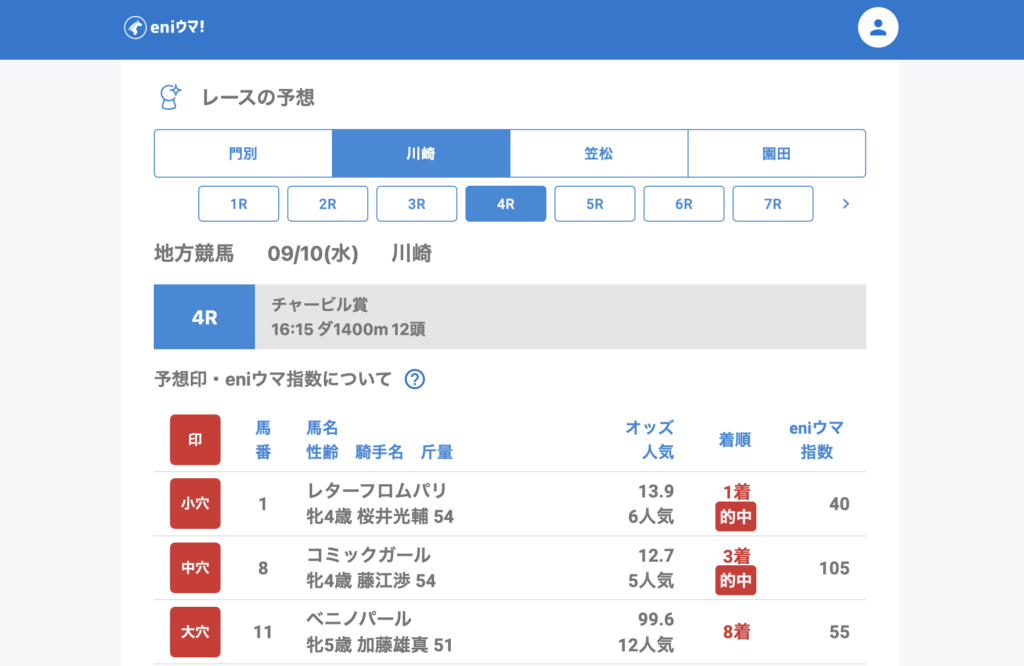Switch to the 園田 racecourse tab
The image size is (1024, 666).
coord(777,153)
